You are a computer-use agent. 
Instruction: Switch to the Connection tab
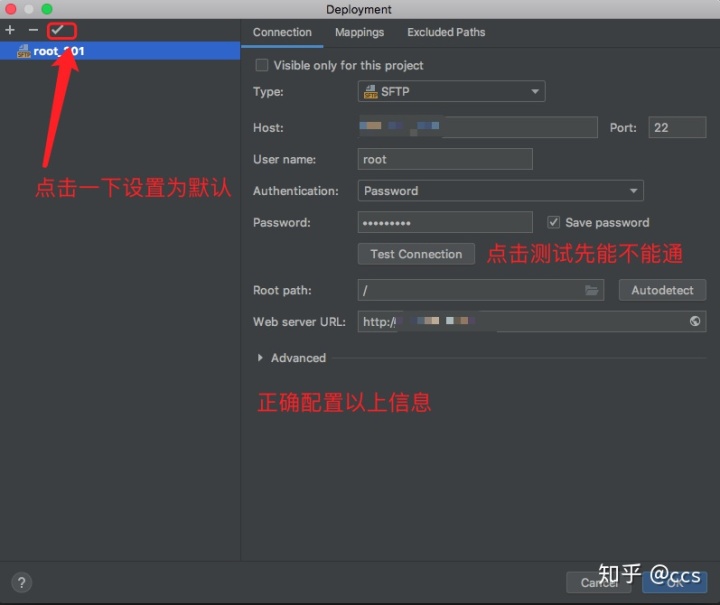click(282, 33)
